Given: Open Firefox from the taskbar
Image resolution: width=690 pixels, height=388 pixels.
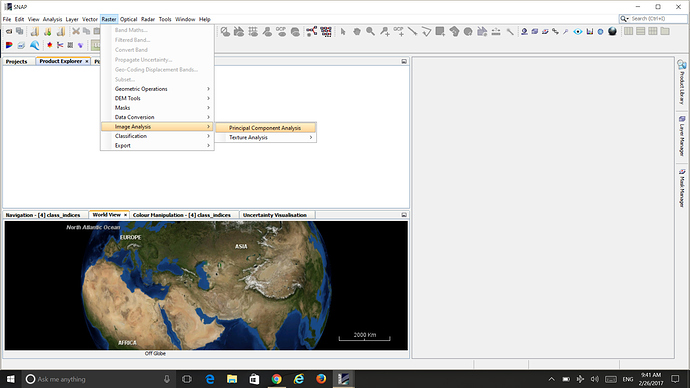Looking at the screenshot, I should 321,379.
